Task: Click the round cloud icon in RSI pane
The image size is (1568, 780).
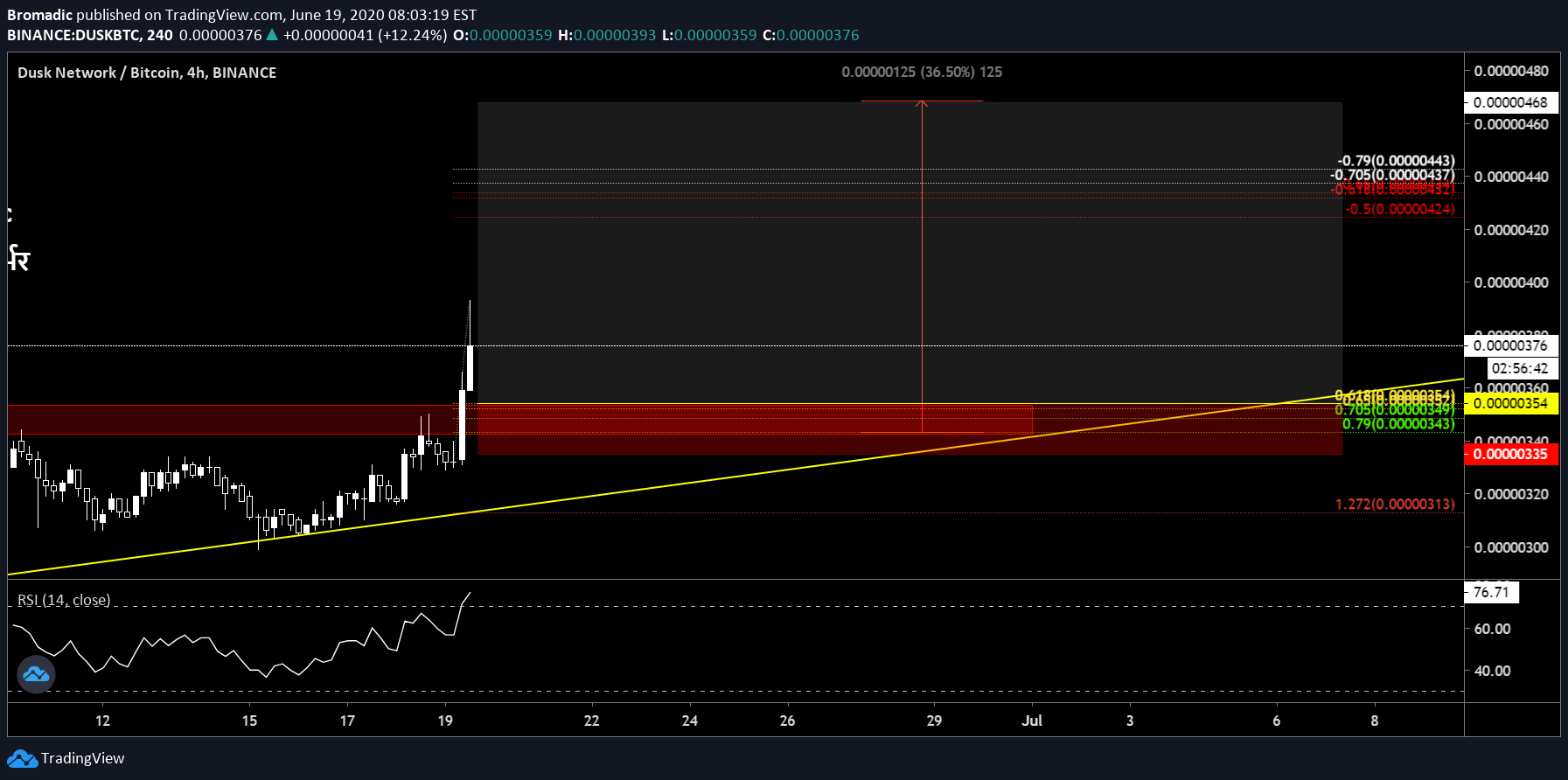Action: pos(37,674)
